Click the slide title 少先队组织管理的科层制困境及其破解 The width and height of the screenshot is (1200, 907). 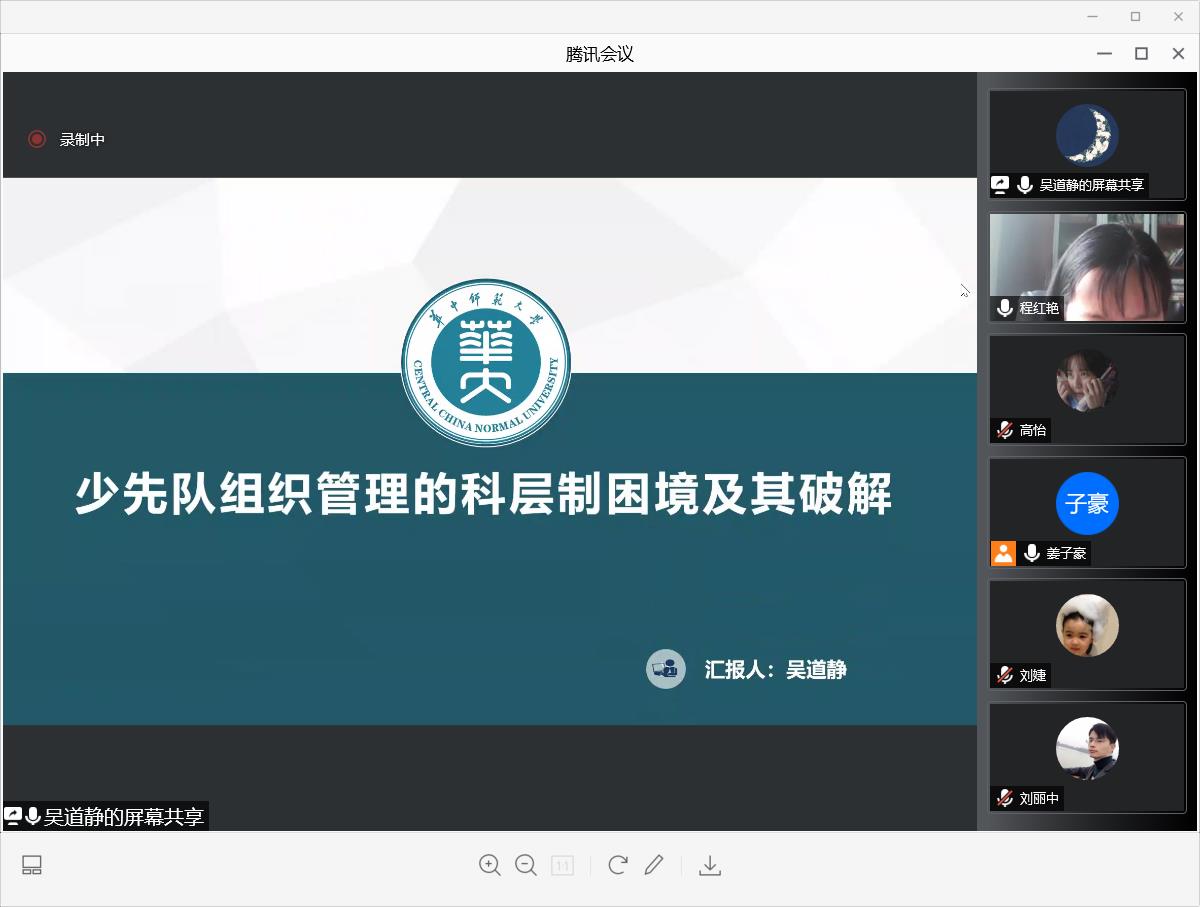(483, 494)
